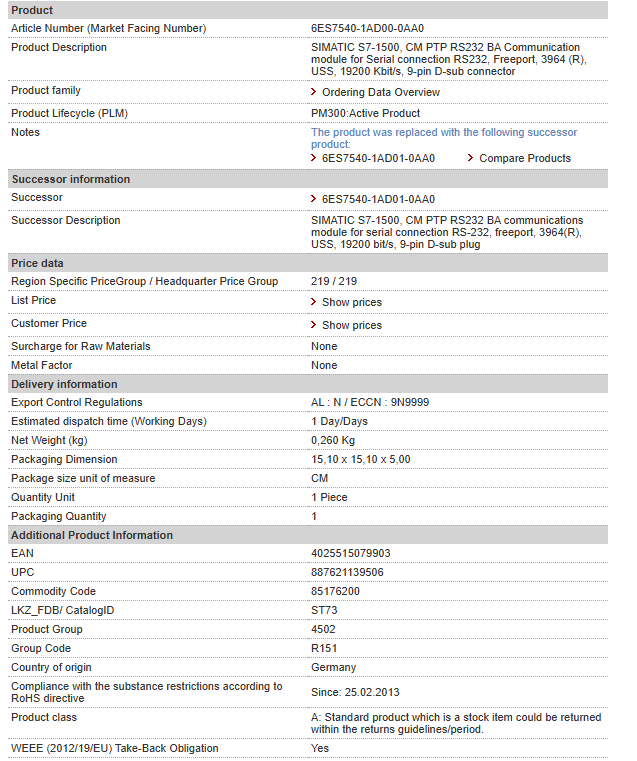Viewport: 637px width, 761px height.
Task: Select EAN number 4025515079903
Action: click(350, 553)
